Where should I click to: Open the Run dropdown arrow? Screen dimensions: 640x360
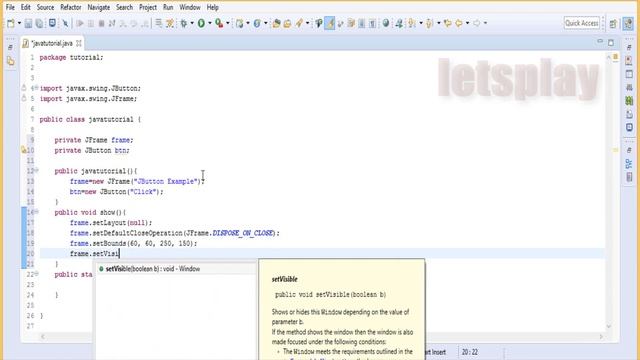point(210,23)
